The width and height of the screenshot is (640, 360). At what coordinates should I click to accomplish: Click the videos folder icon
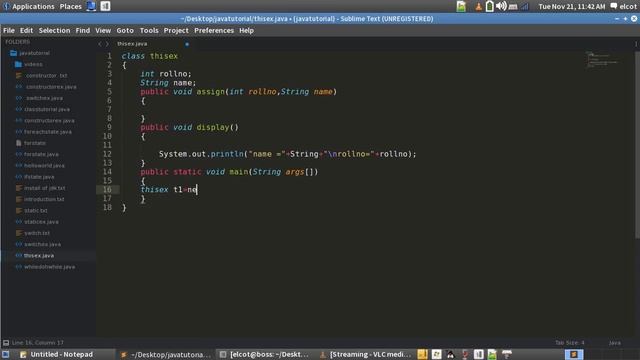pyautogui.click(x=18, y=64)
